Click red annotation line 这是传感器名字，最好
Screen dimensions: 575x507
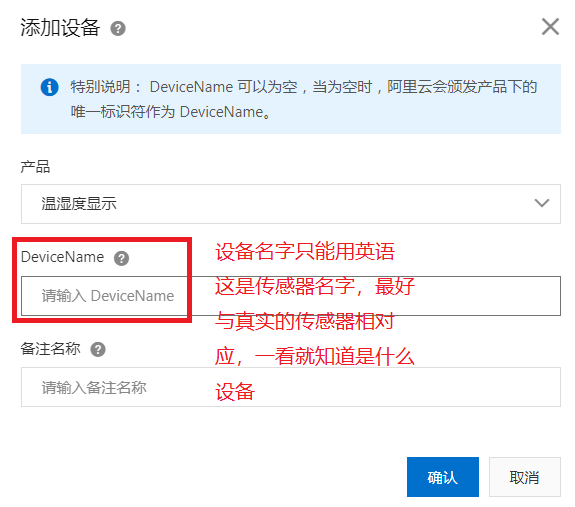(x=315, y=286)
